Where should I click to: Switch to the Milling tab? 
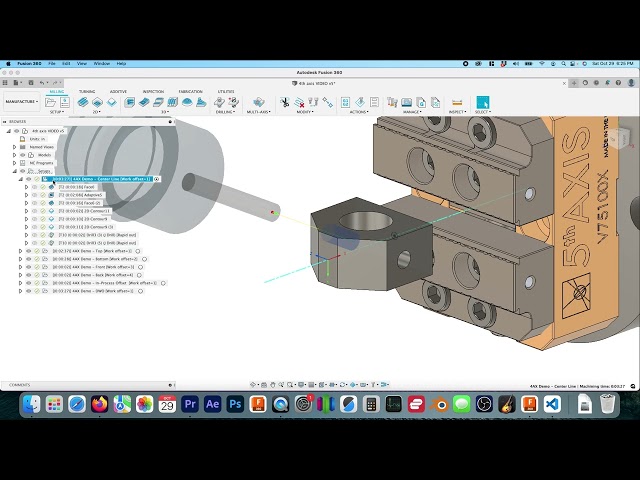(57, 91)
